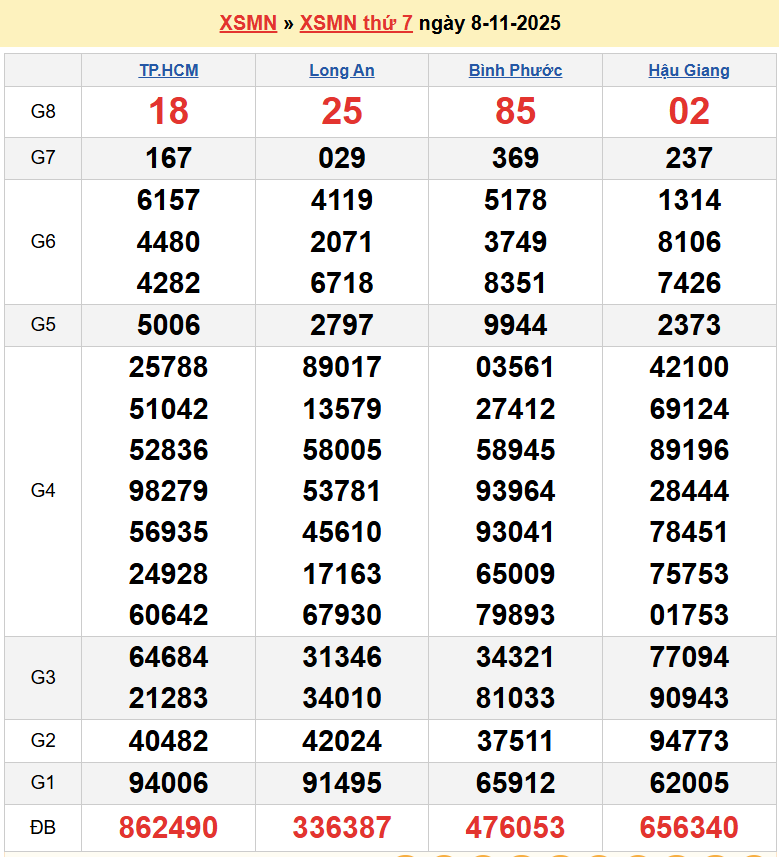Select the G8 number 02 for Hậu Giang

(x=689, y=111)
